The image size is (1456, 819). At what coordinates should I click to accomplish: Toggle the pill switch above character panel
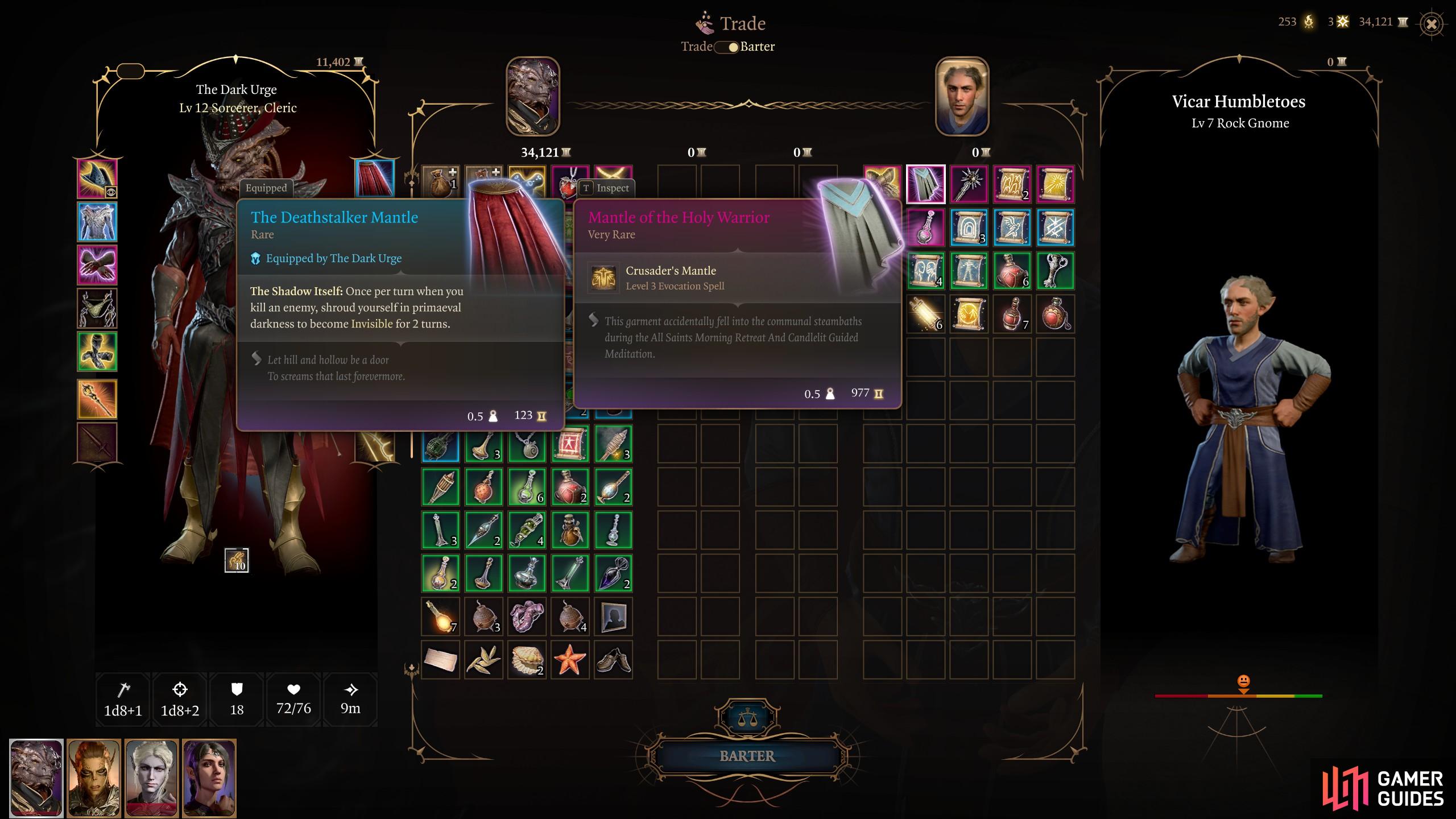(x=130, y=72)
